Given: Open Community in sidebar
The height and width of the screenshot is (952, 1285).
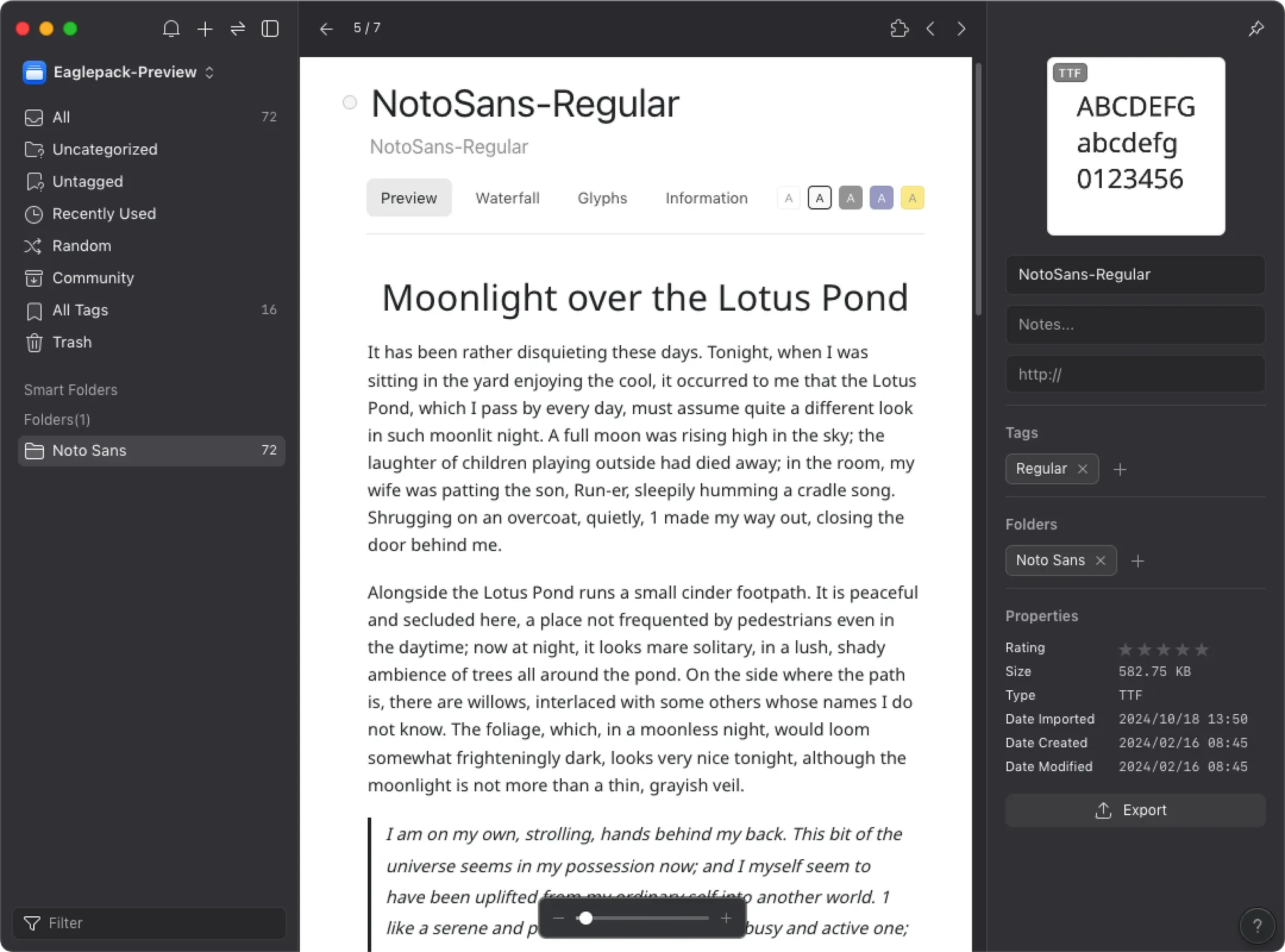Looking at the screenshot, I should pyautogui.click(x=151, y=278).
